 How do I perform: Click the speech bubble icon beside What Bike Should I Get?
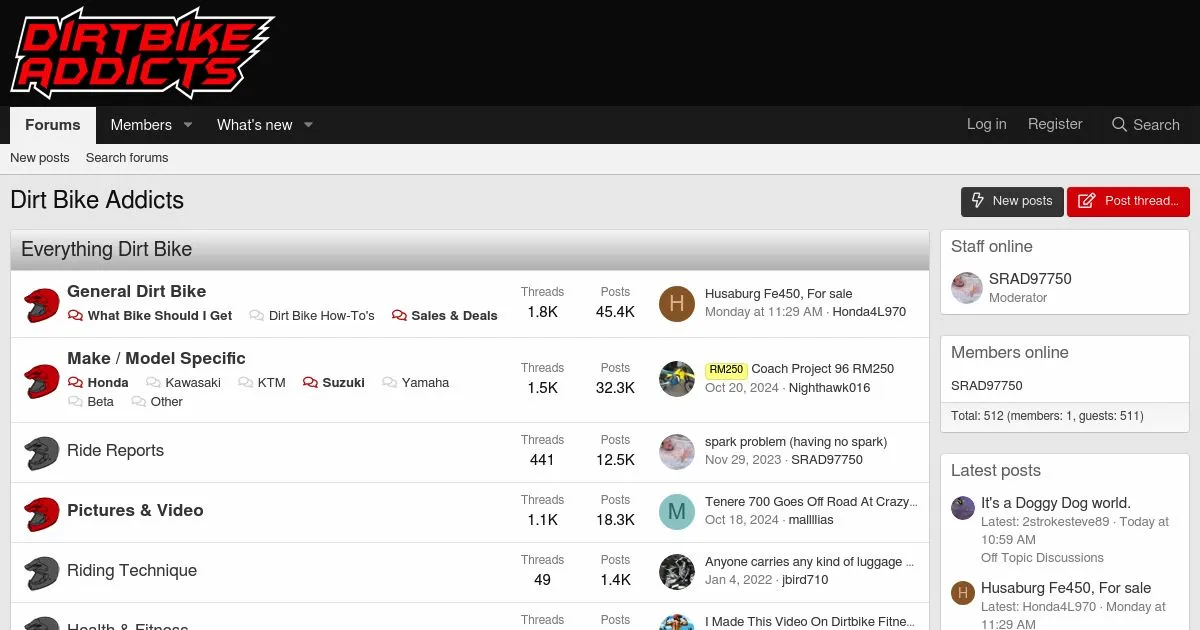(75, 315)
